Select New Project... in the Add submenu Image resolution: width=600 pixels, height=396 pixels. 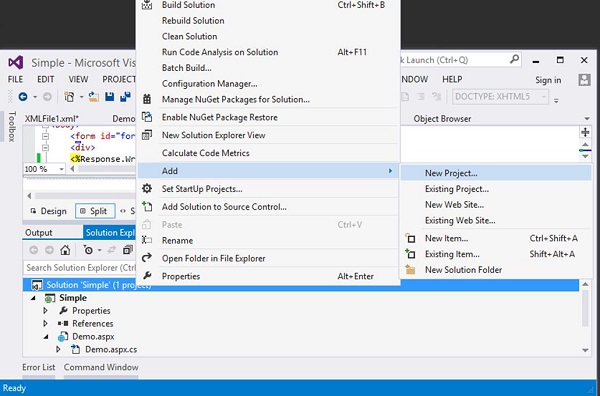pos(496,173)
